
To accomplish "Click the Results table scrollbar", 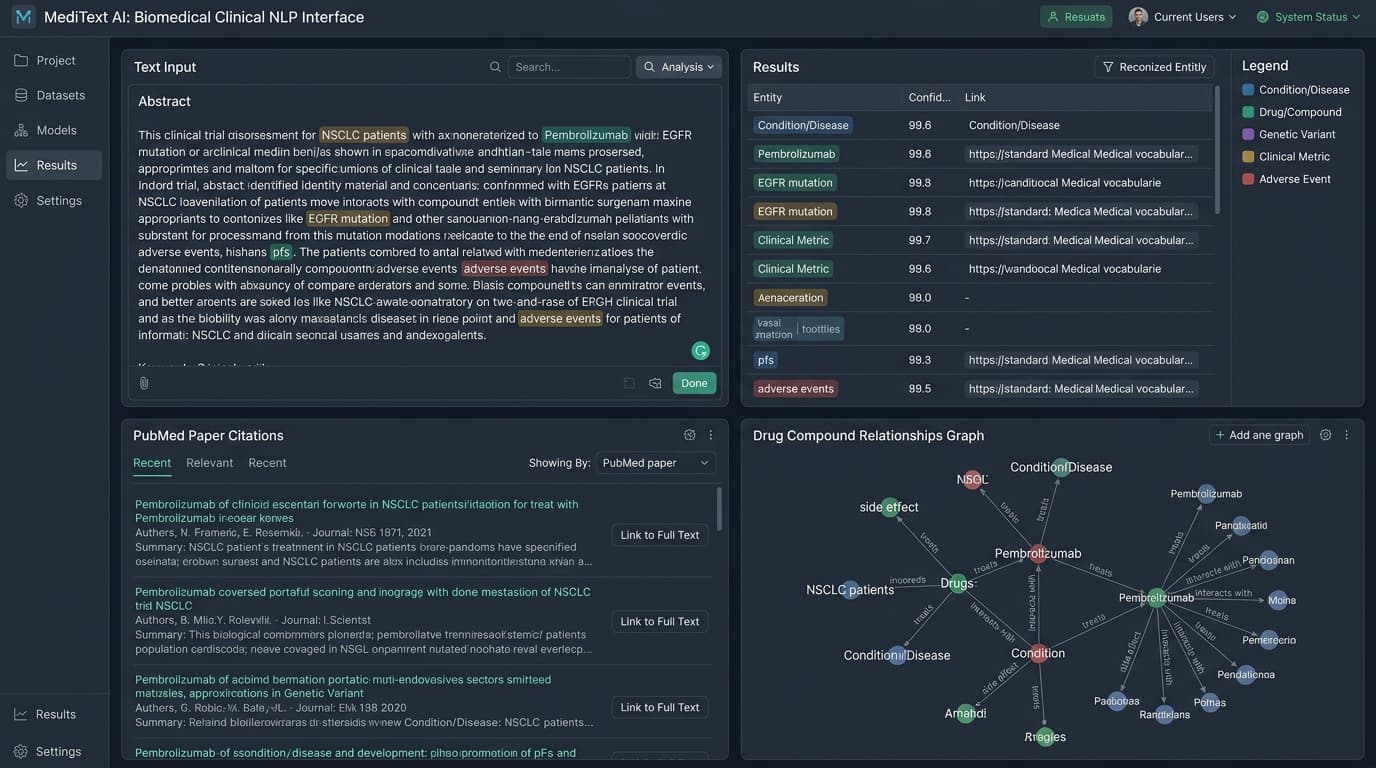I will (1217, 150).
